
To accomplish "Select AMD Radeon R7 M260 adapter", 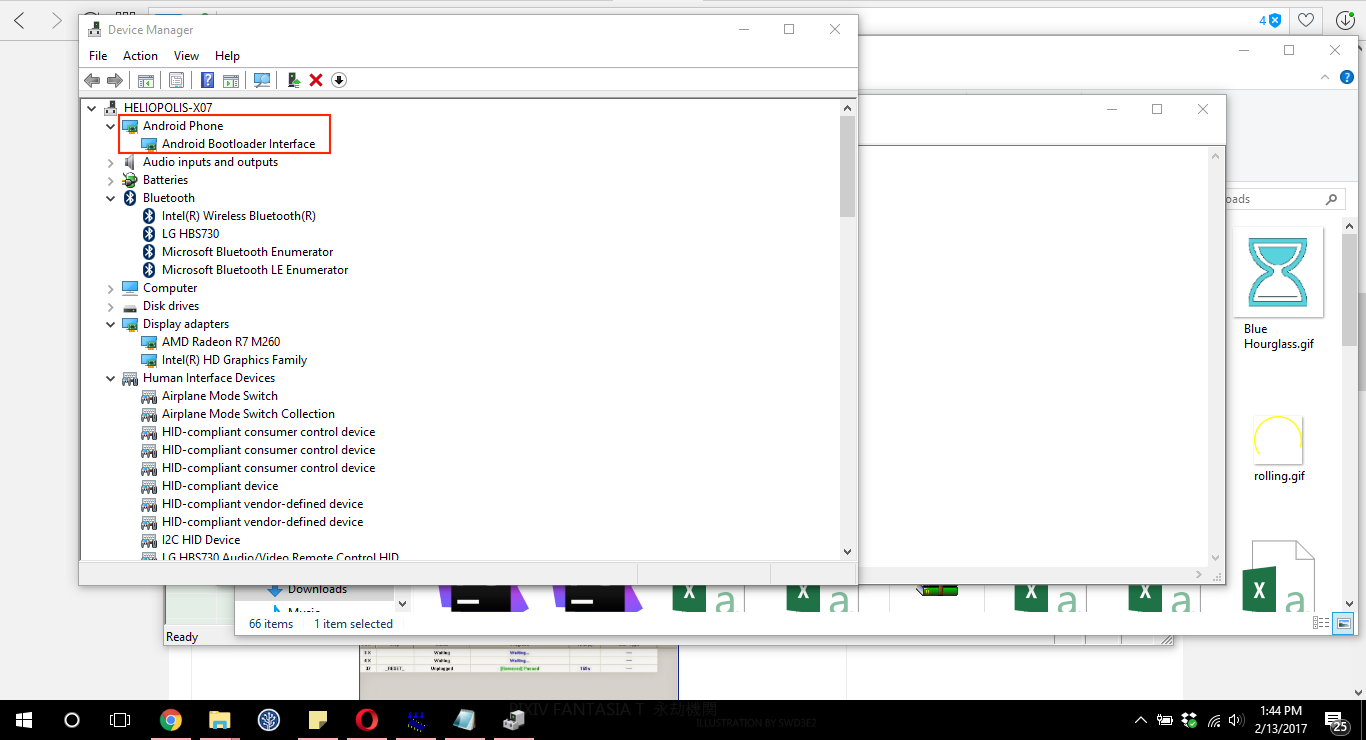I will (x=221, y=342).
